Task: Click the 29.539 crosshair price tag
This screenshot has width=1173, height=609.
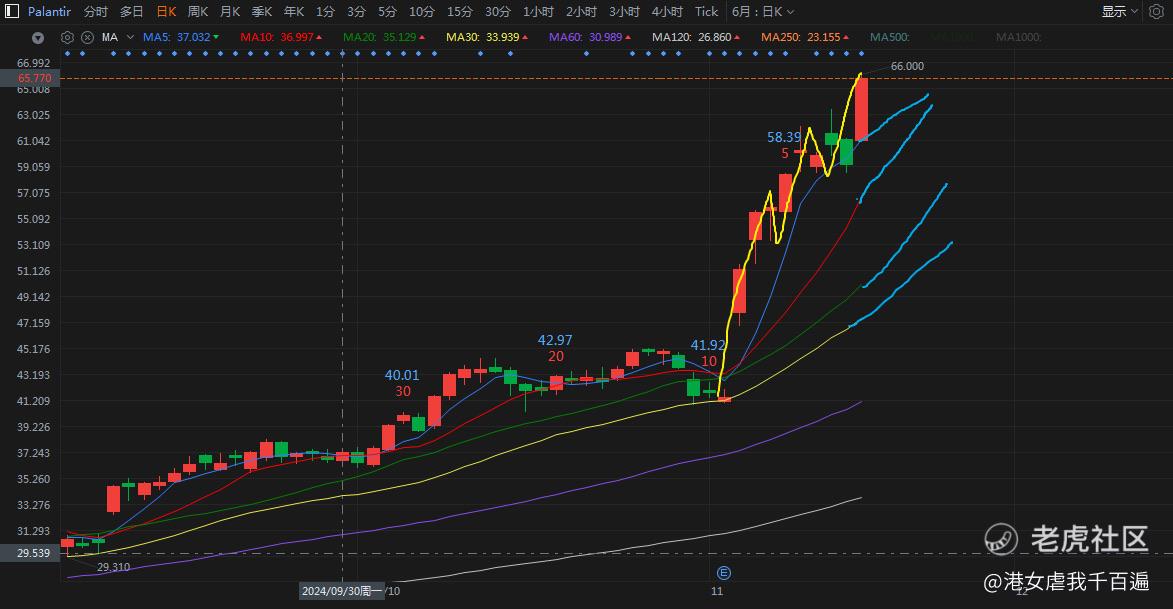Action: 30,553
